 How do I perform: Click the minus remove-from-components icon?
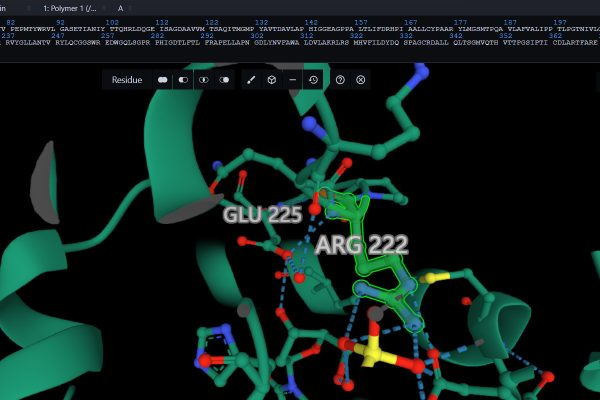292,79
